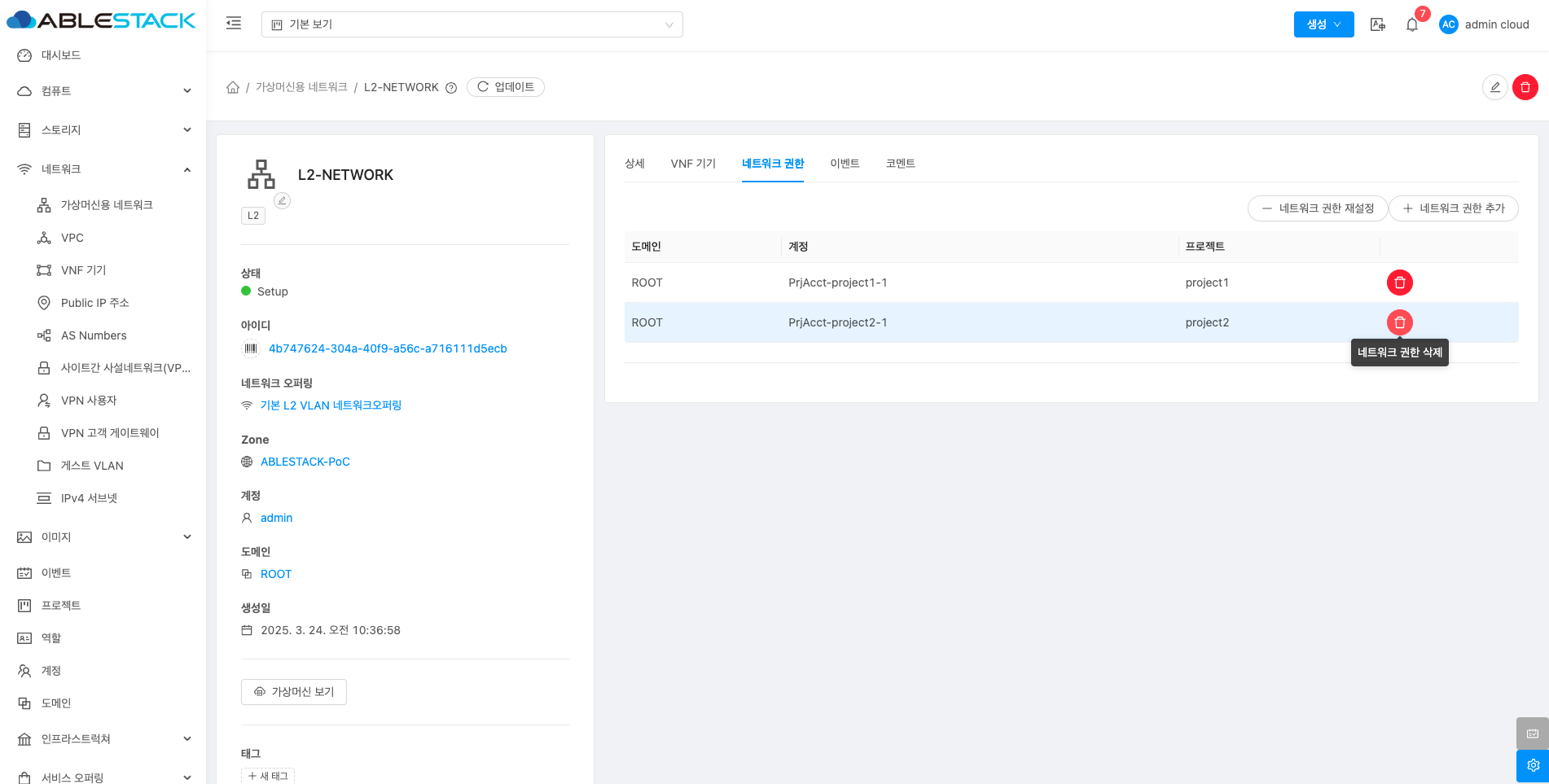Screen dimensions: 1549x784
Task: Click 네트워크 권한 재설정 button
Action: click(1317, 208)
